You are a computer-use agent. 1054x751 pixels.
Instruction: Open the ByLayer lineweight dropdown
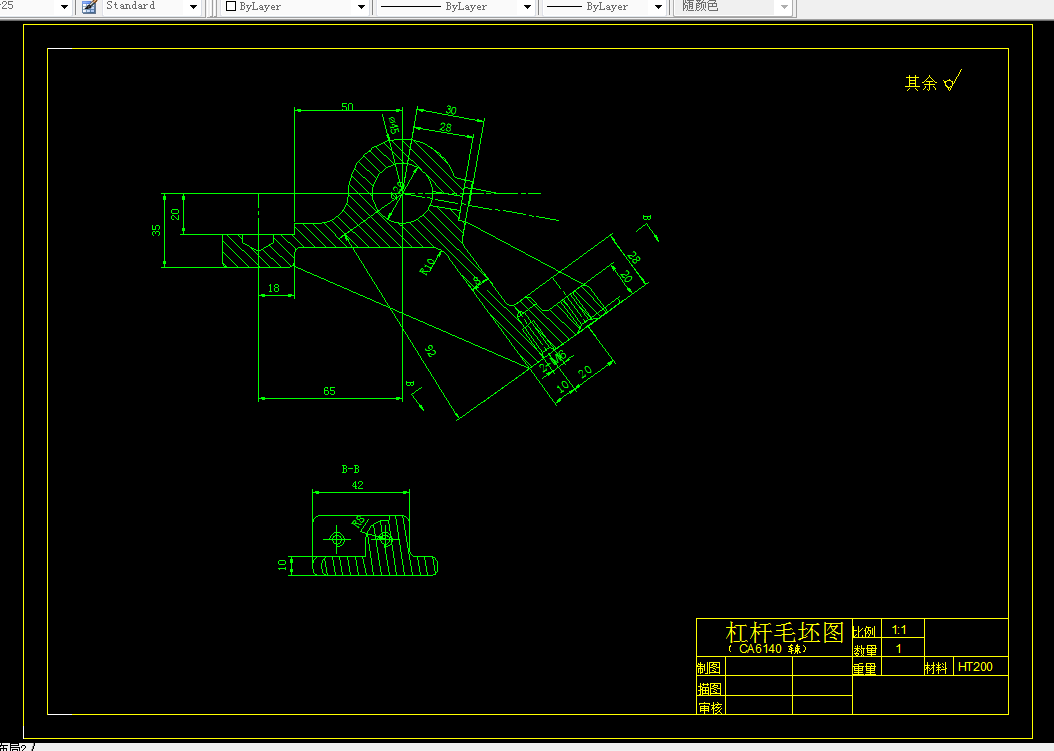coord(604,7)
